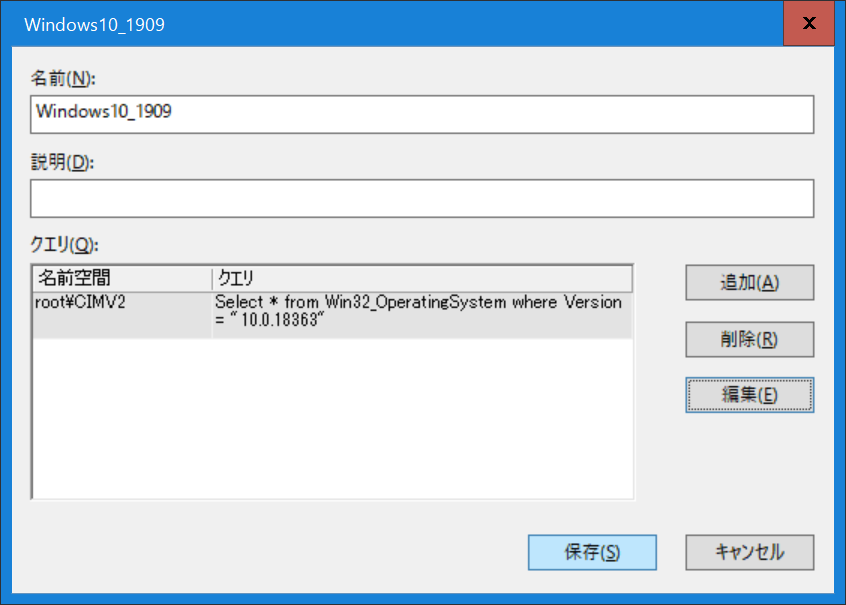Screen dimensions: 846x605
Task: Click the 削除(R) delete button
Action: 749,339
